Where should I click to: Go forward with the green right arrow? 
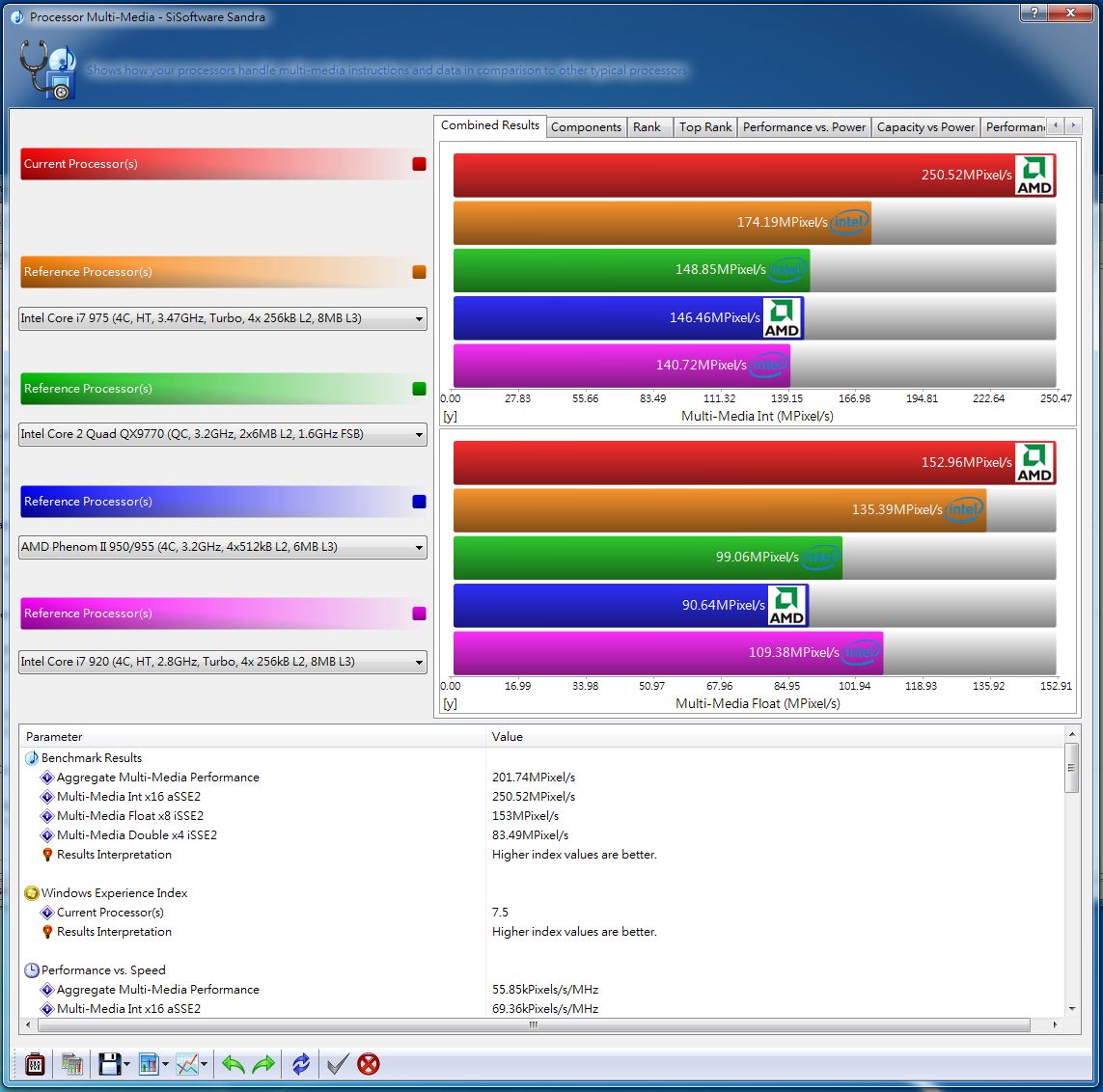coord(263,1064)
